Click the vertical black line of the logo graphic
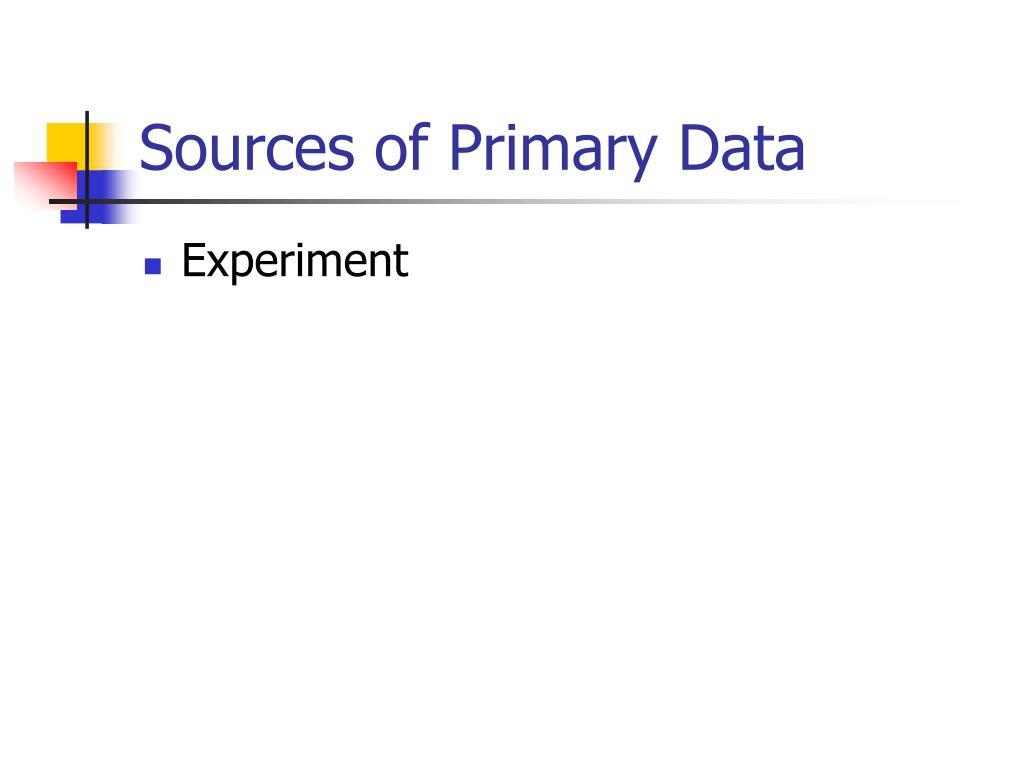The image size is (1024, 768). [87, 170]
